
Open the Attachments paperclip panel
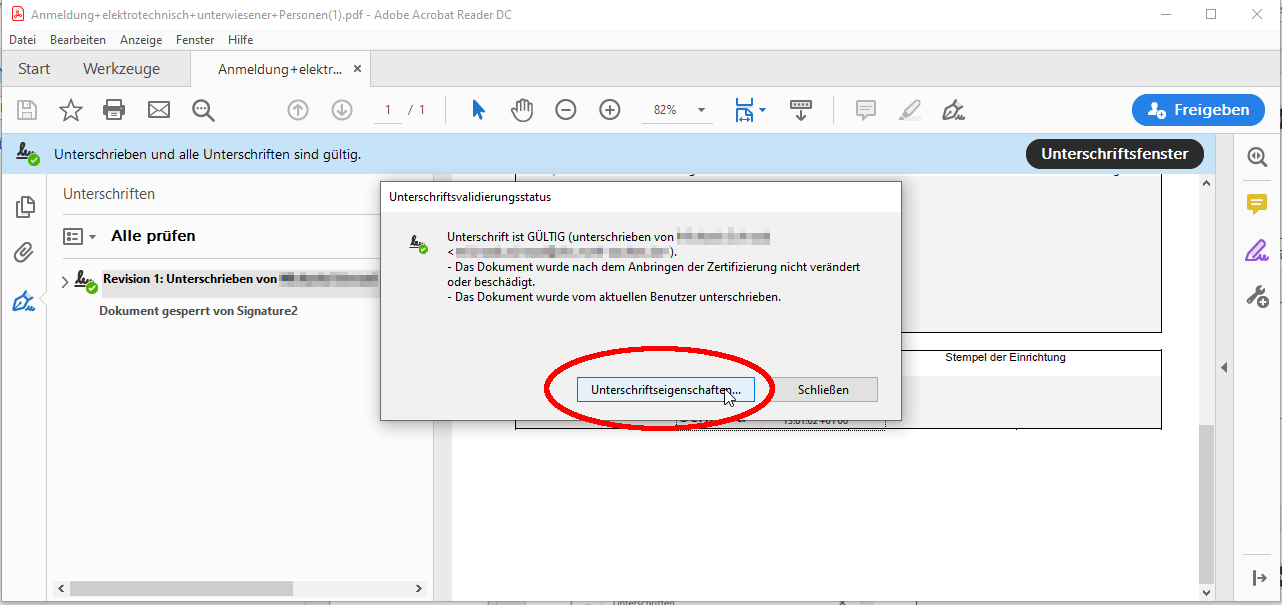tap(25, 253)
